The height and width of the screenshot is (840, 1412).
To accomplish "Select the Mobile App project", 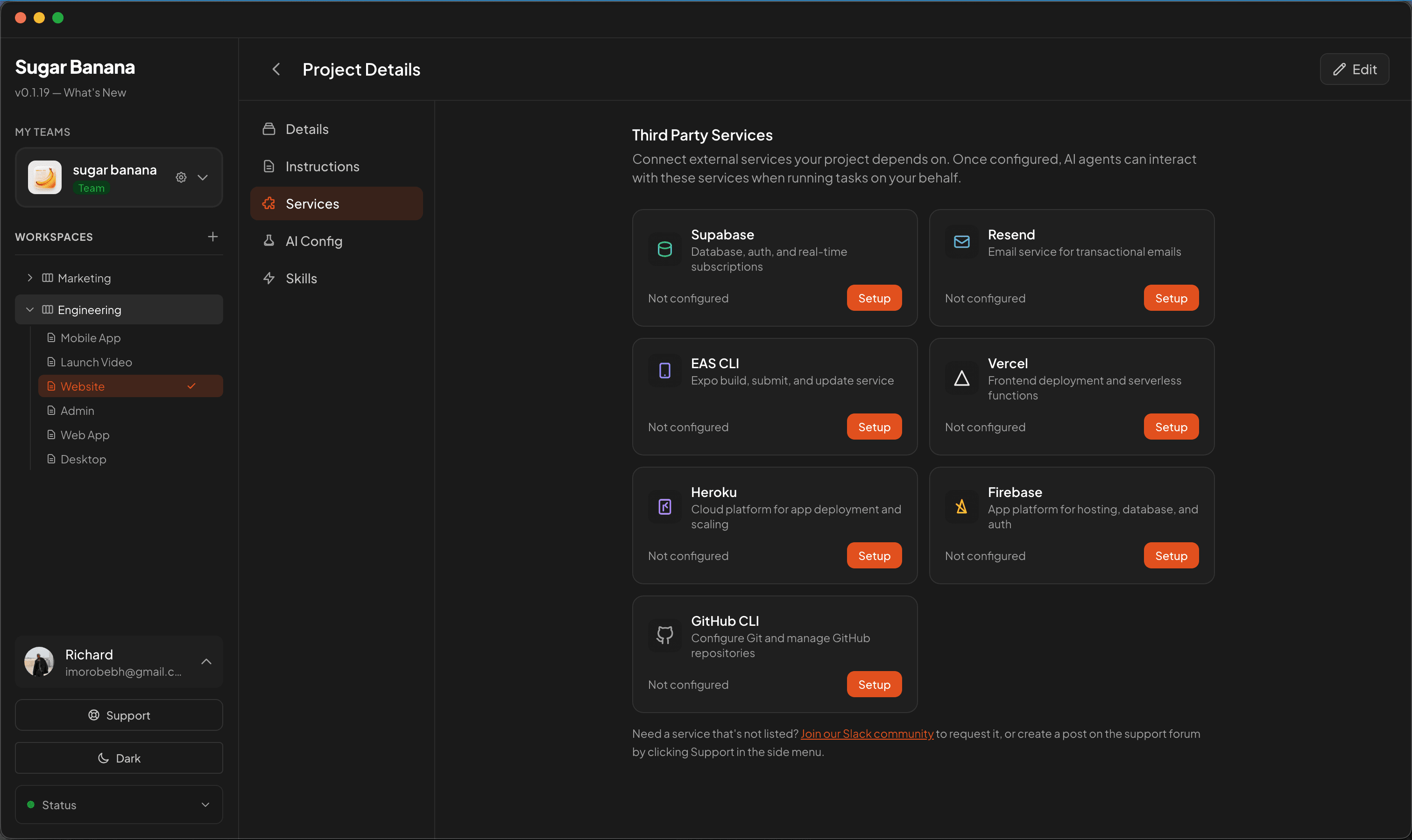I will pyautogui.click(x=130, y=338).
